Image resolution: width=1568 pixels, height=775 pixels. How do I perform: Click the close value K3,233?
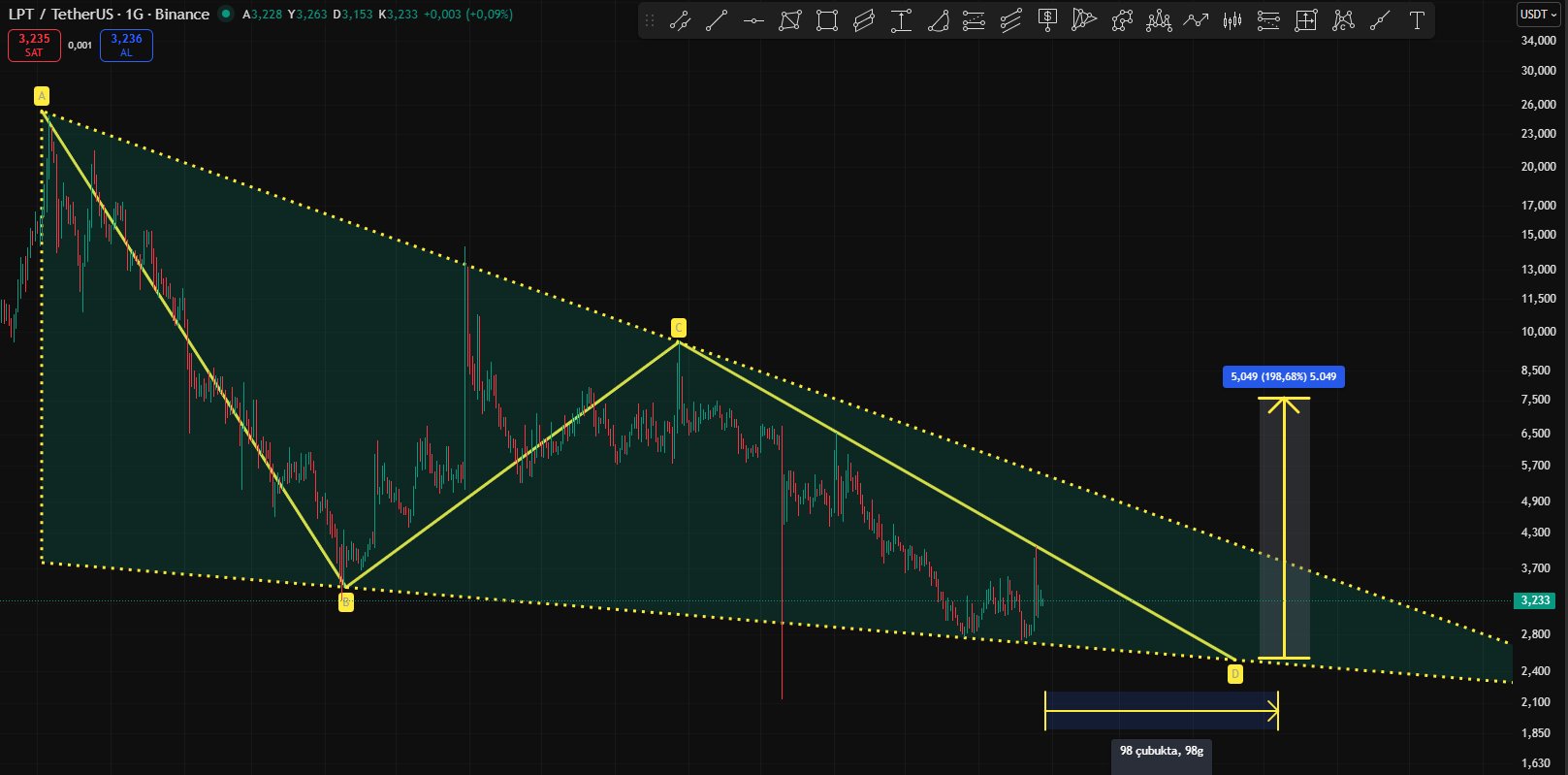point(399,15)
